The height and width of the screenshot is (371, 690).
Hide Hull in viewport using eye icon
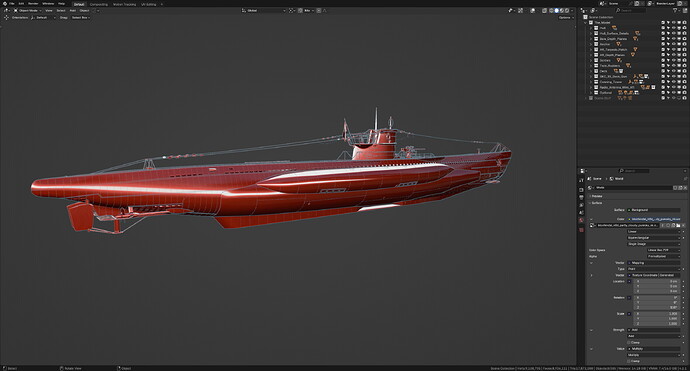click(674, 28)
